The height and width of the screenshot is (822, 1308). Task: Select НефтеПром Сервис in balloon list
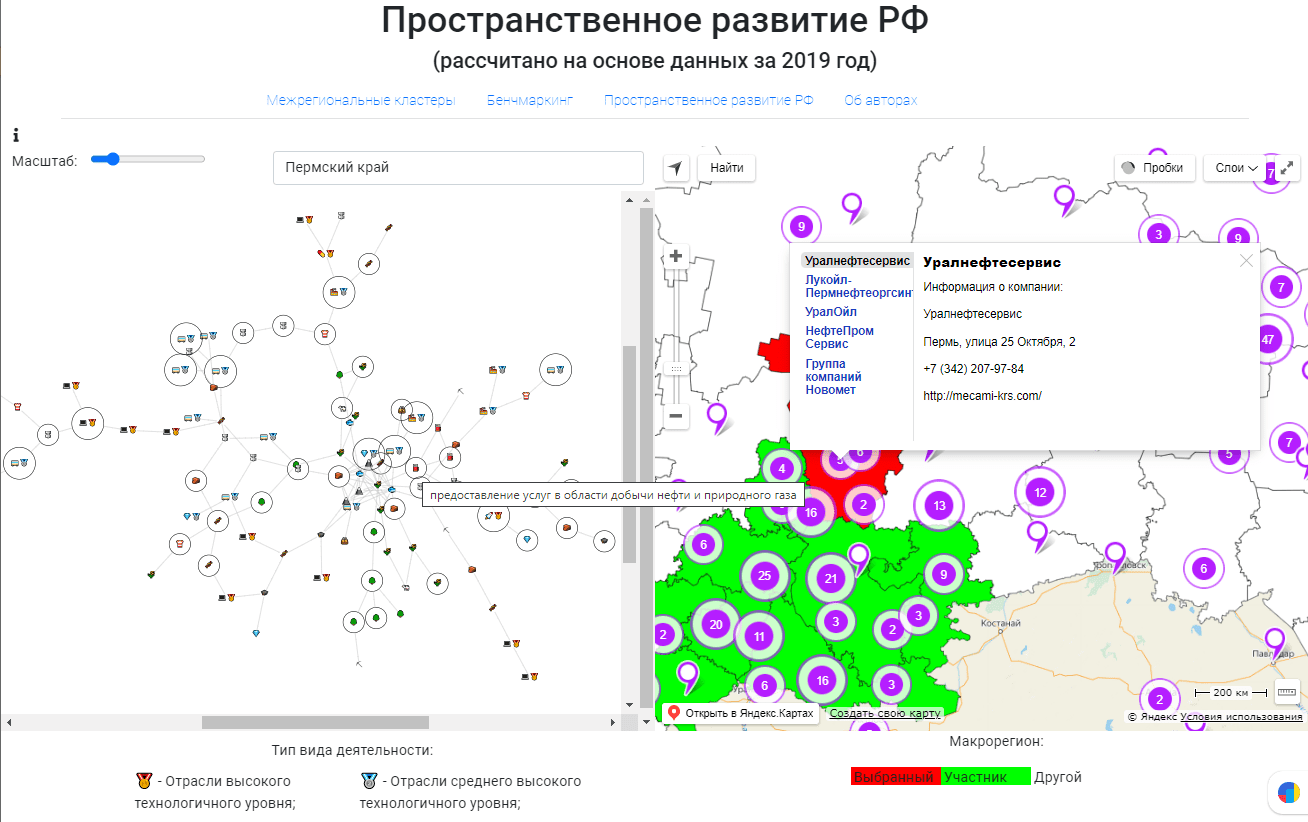point(840,337)
